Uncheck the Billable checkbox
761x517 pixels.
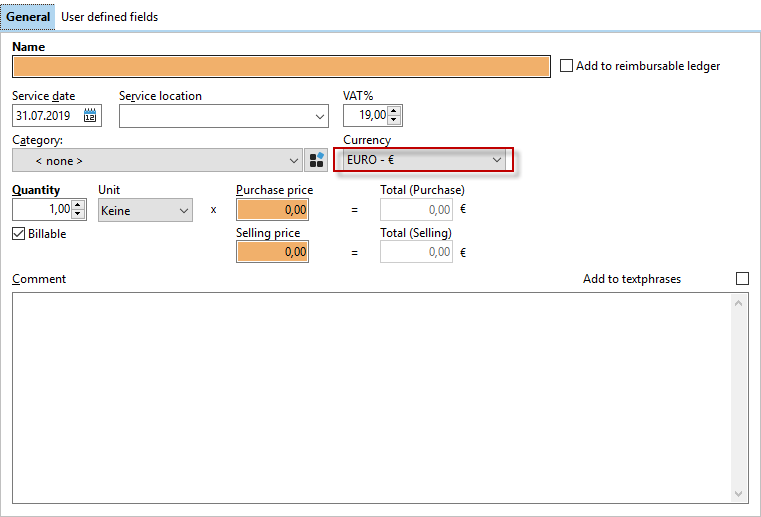coord(19,234)
